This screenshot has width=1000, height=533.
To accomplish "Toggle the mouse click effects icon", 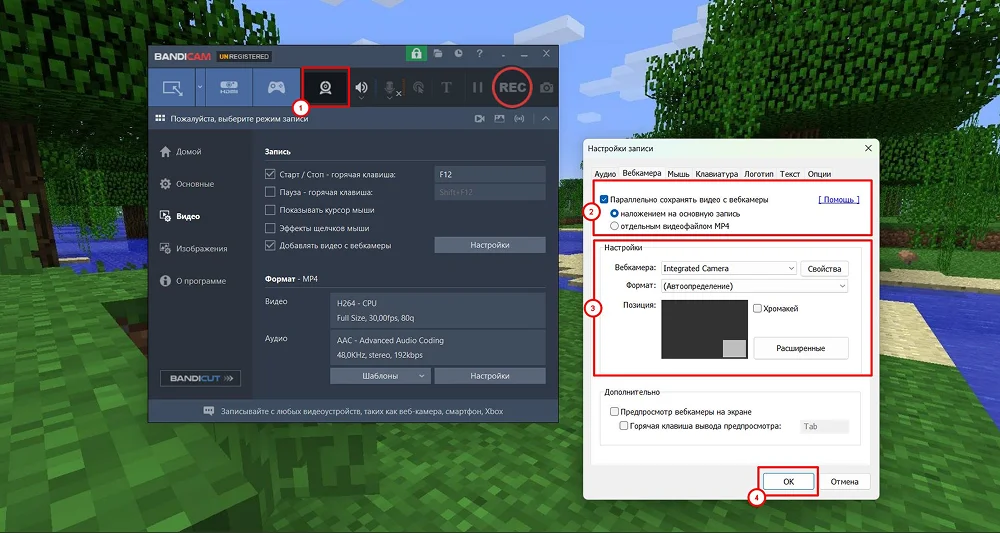I will coord(418,88).
